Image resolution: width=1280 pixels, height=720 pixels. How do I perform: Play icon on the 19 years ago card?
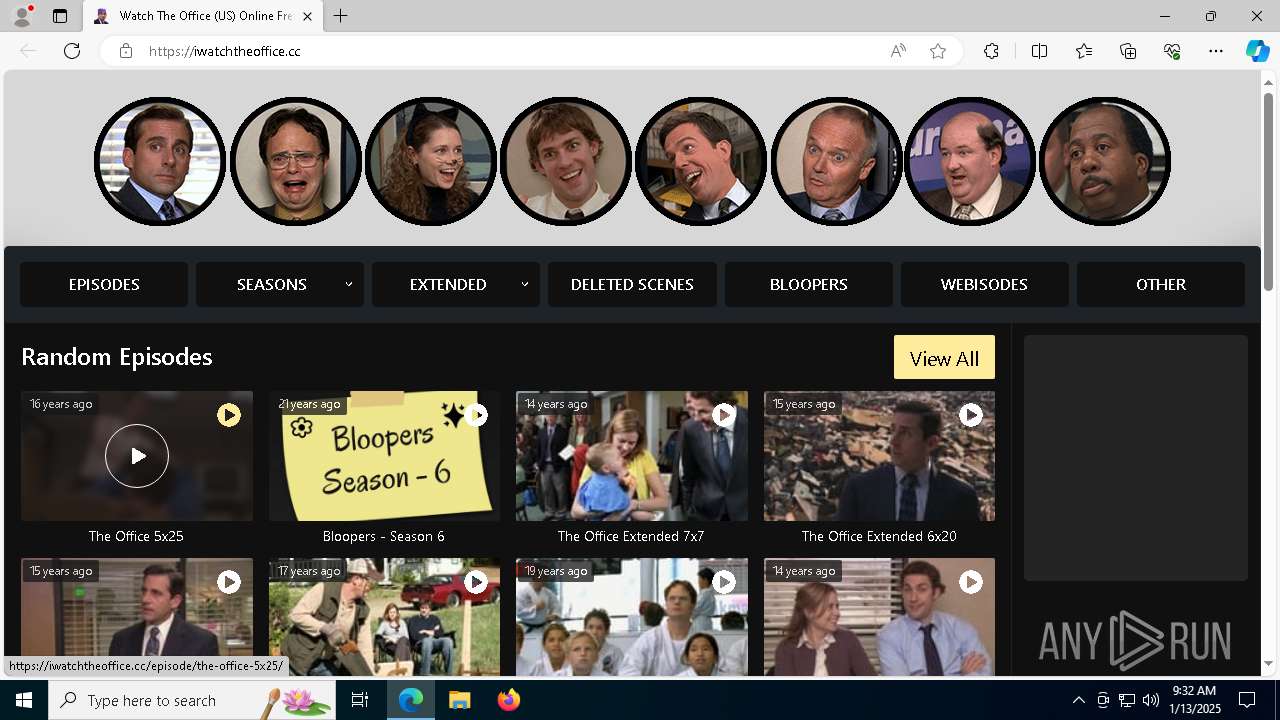724,581
